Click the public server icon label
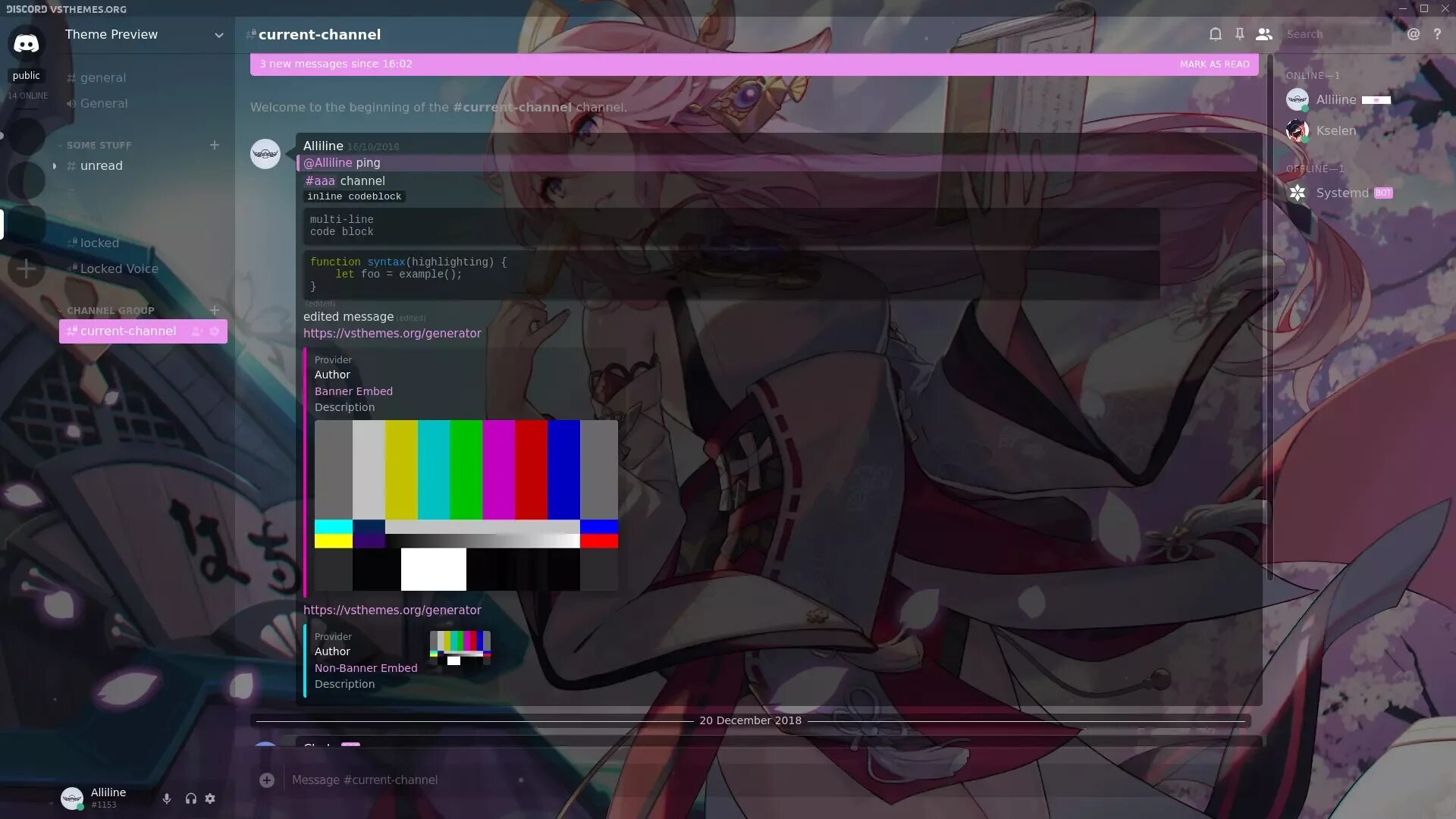 (27, 75)
